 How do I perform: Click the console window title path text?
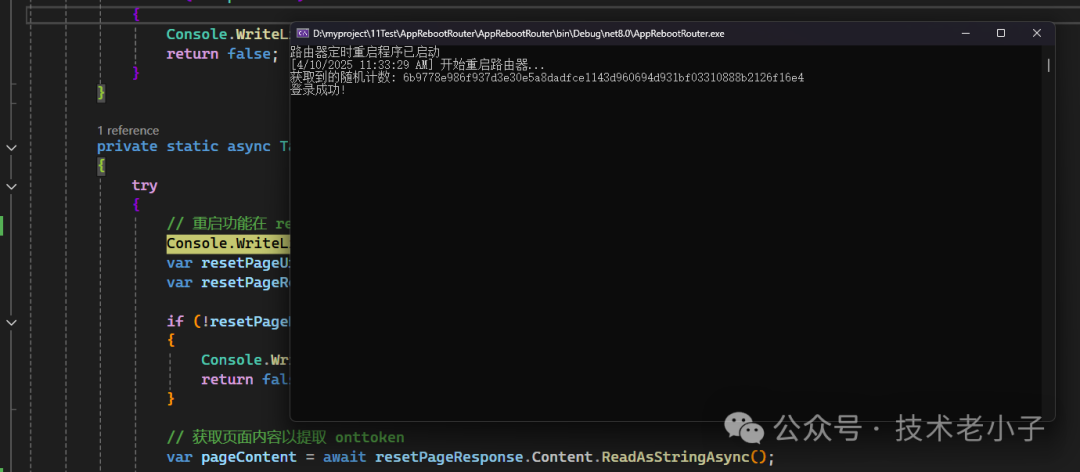point(518,33)
